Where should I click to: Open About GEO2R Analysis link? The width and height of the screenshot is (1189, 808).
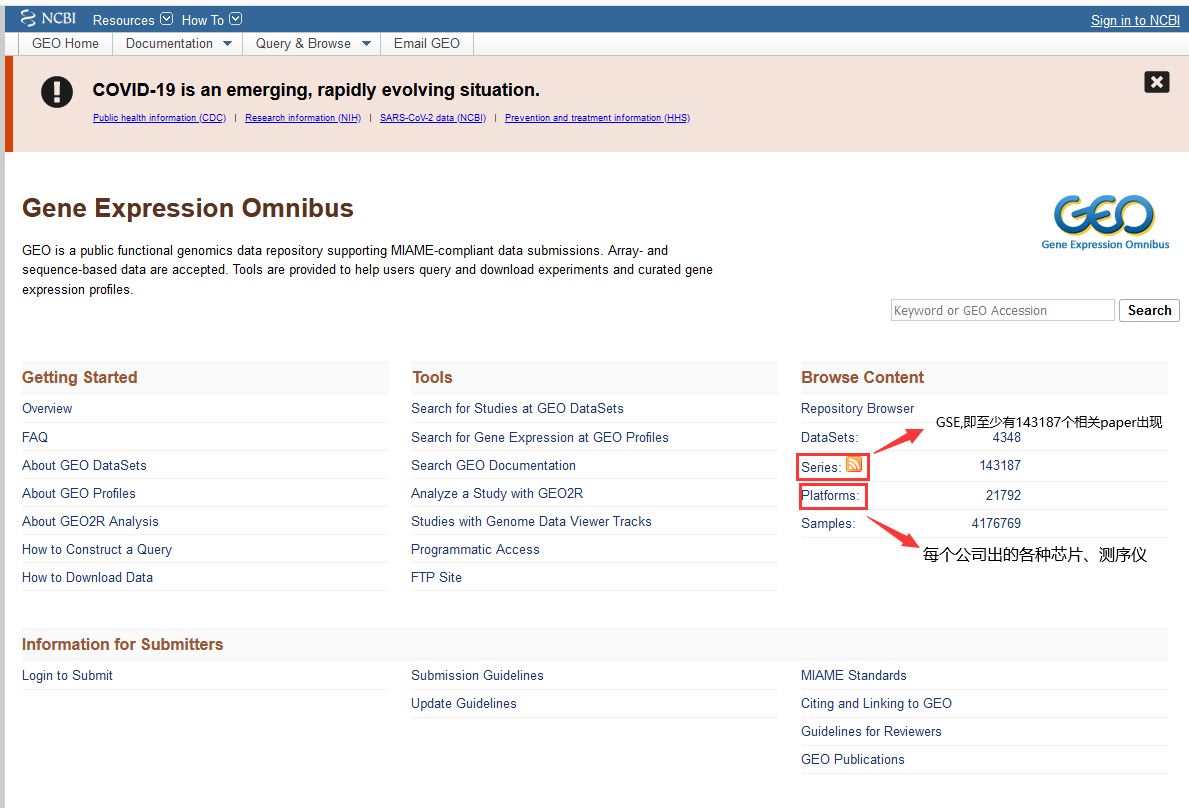(x=90, y=521)
